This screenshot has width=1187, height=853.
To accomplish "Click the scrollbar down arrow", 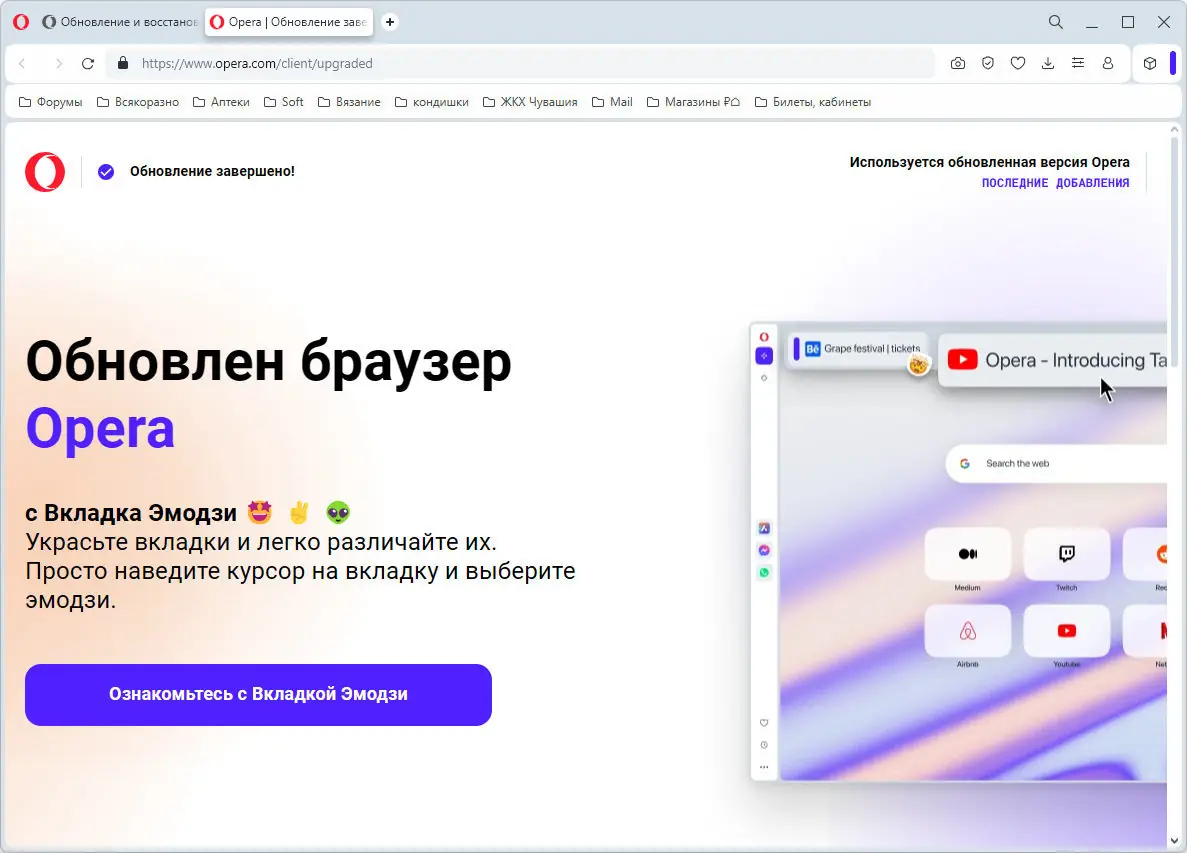I will (1174, 841).
